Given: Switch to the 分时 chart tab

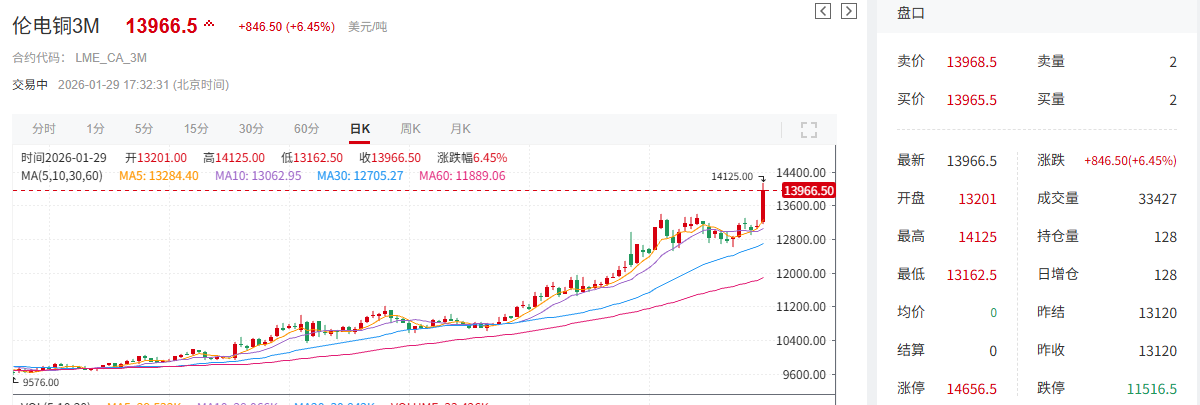Looking at the screenshot, I should coord(44,129).
